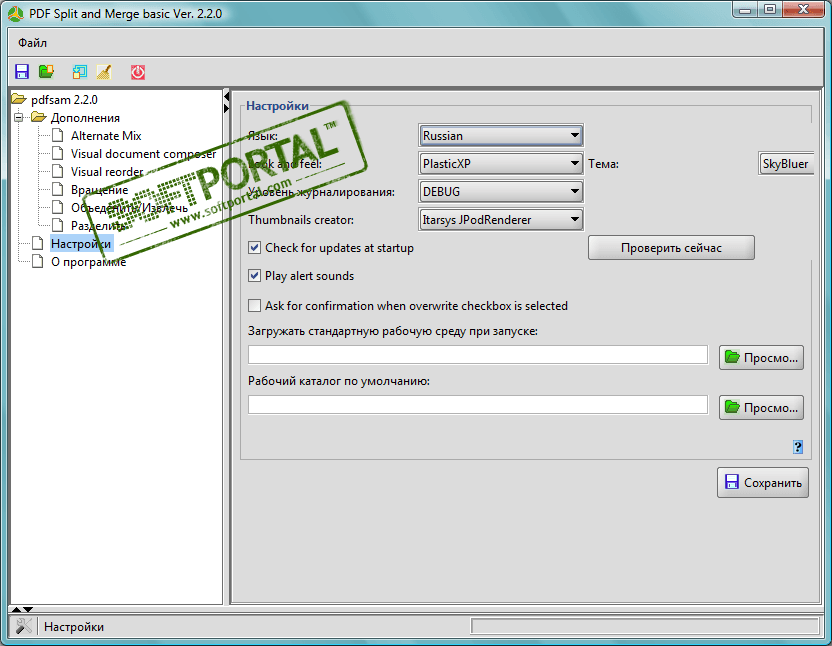The image size is (832, 646).
Task: Collapse the Дополнения tree node
Action: [x=19, y=117]
